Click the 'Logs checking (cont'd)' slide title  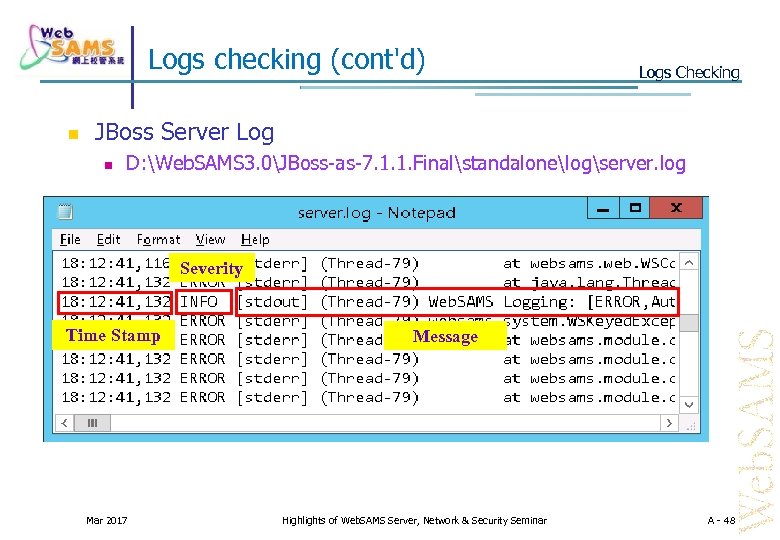click(287, 60)
